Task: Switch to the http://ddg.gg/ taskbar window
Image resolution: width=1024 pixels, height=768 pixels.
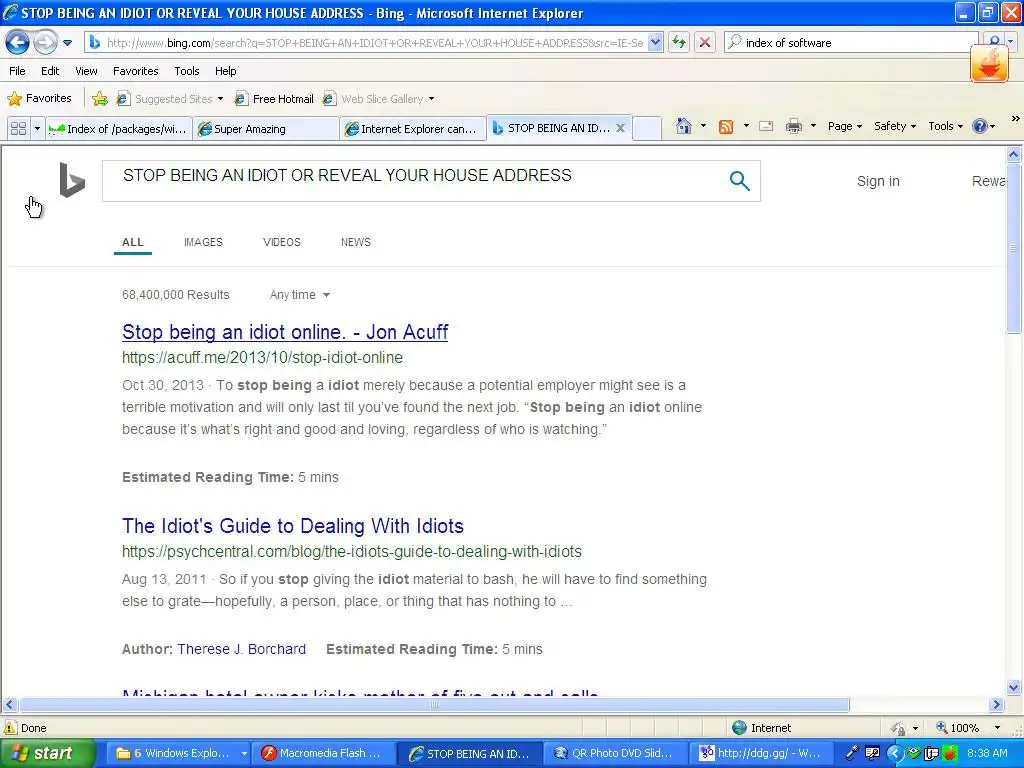Action: (x=763, y=754)
